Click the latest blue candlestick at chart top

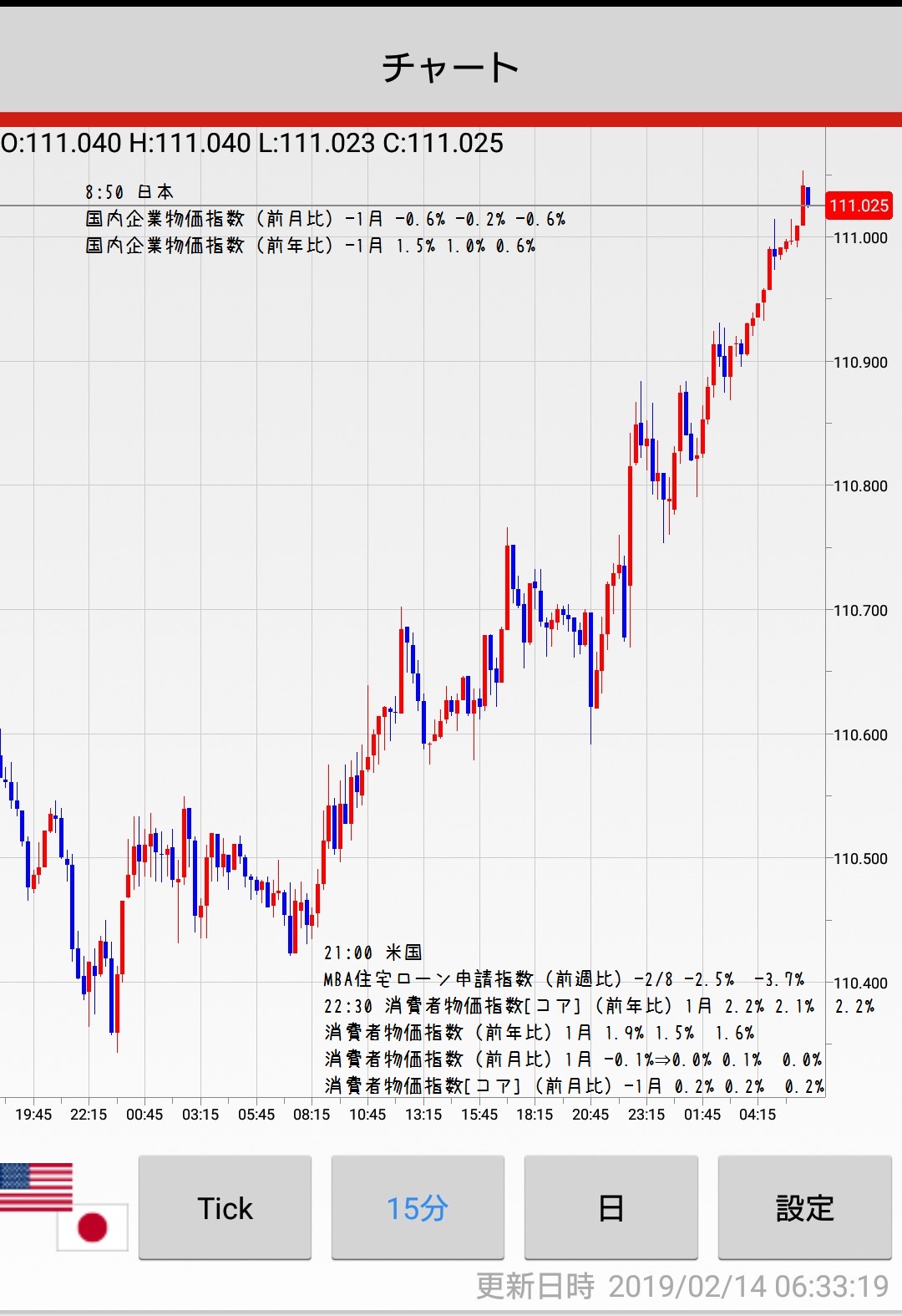(x=808, y=197)
